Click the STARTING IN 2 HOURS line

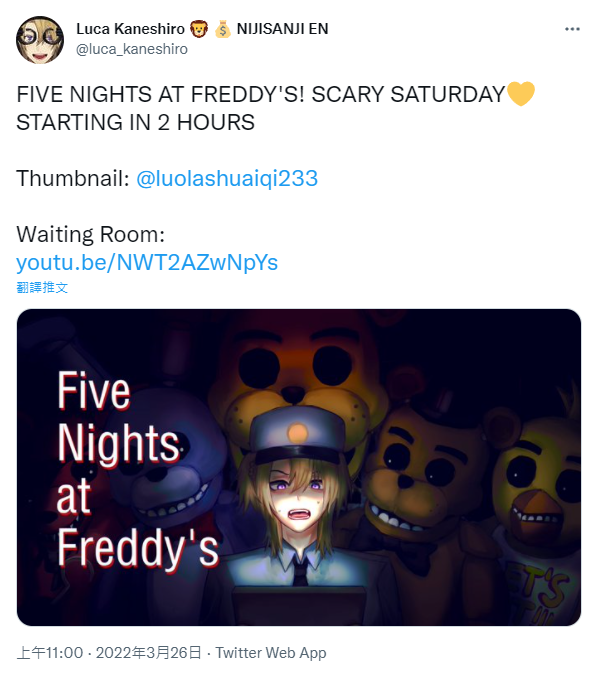[136, 122]
